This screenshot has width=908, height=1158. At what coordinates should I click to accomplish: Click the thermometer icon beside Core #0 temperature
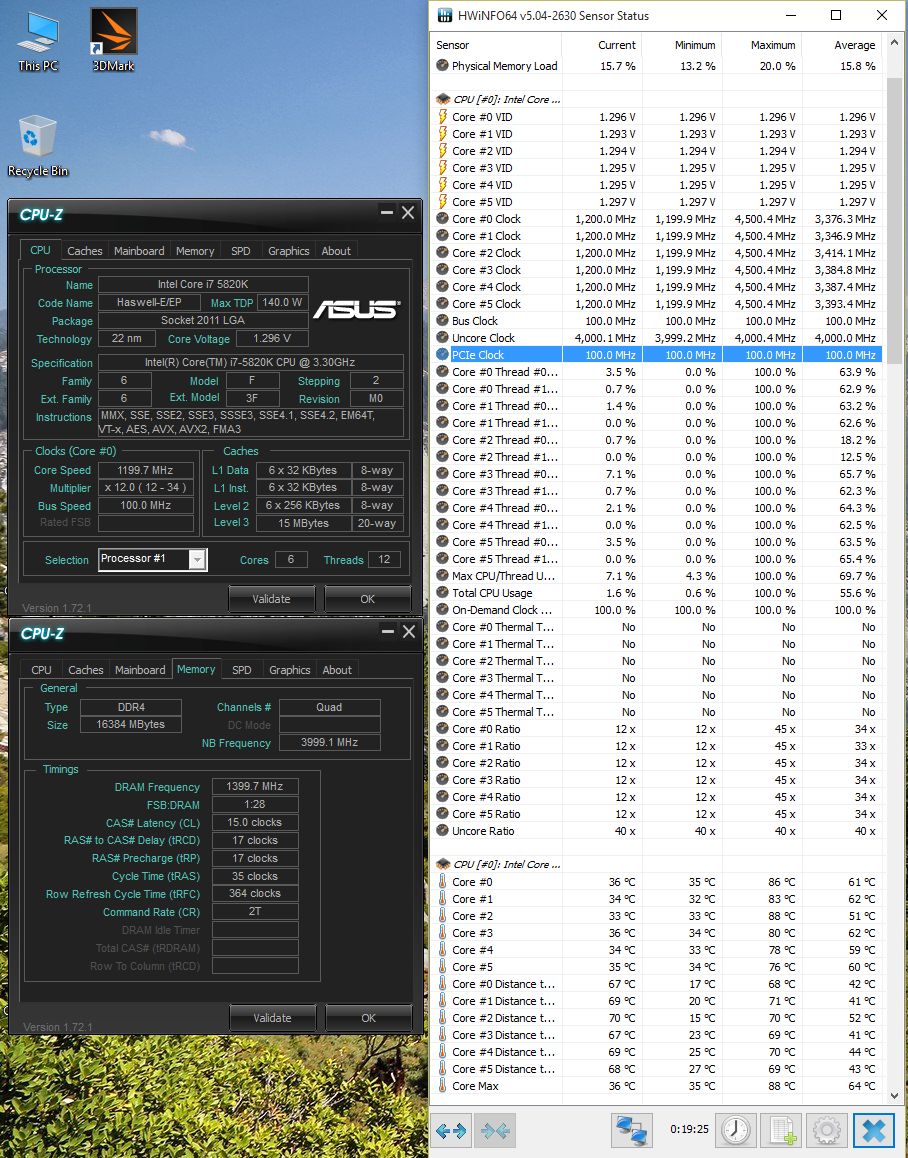[x=443, y=882]
